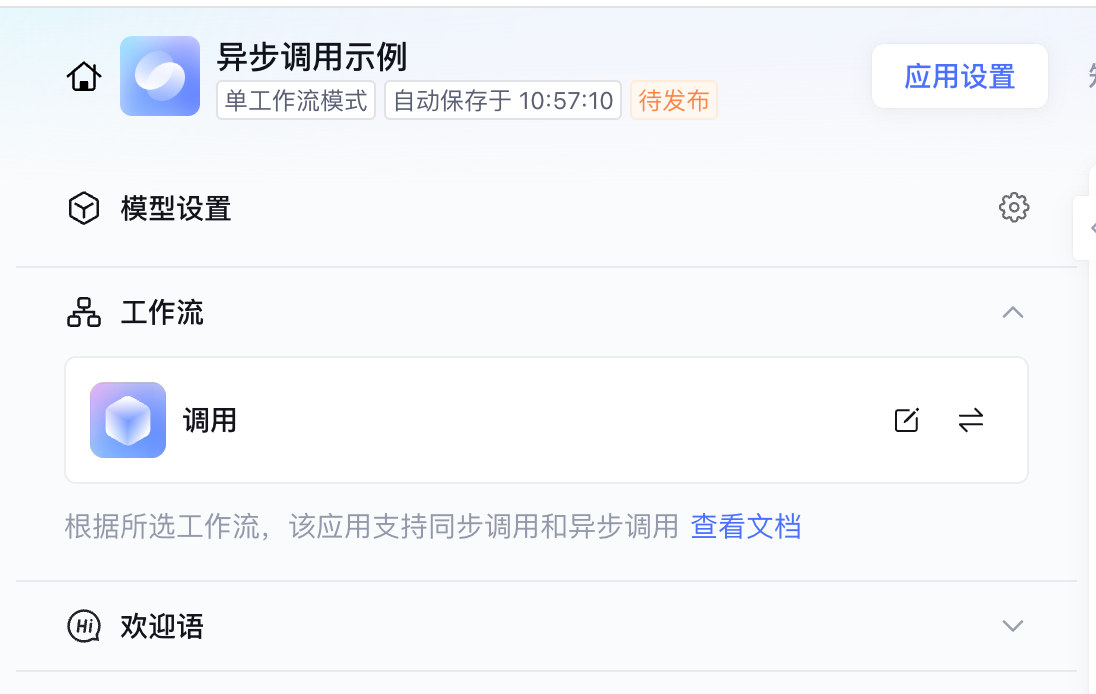
Task: Click the 欢迎语 Hi bubble icon
Action: 84,626
